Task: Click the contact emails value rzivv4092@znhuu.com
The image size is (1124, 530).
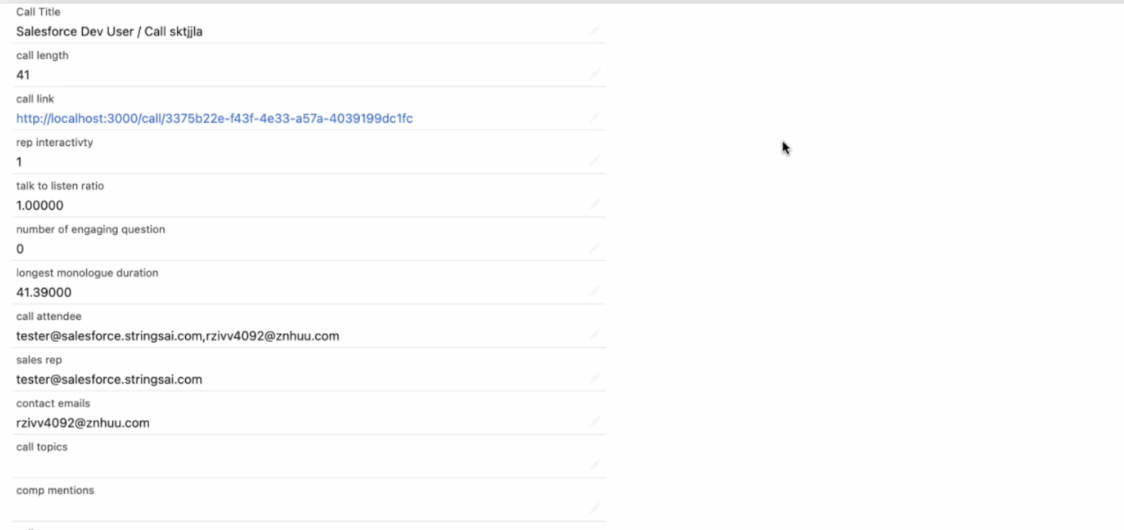Action: click(82, 423)
